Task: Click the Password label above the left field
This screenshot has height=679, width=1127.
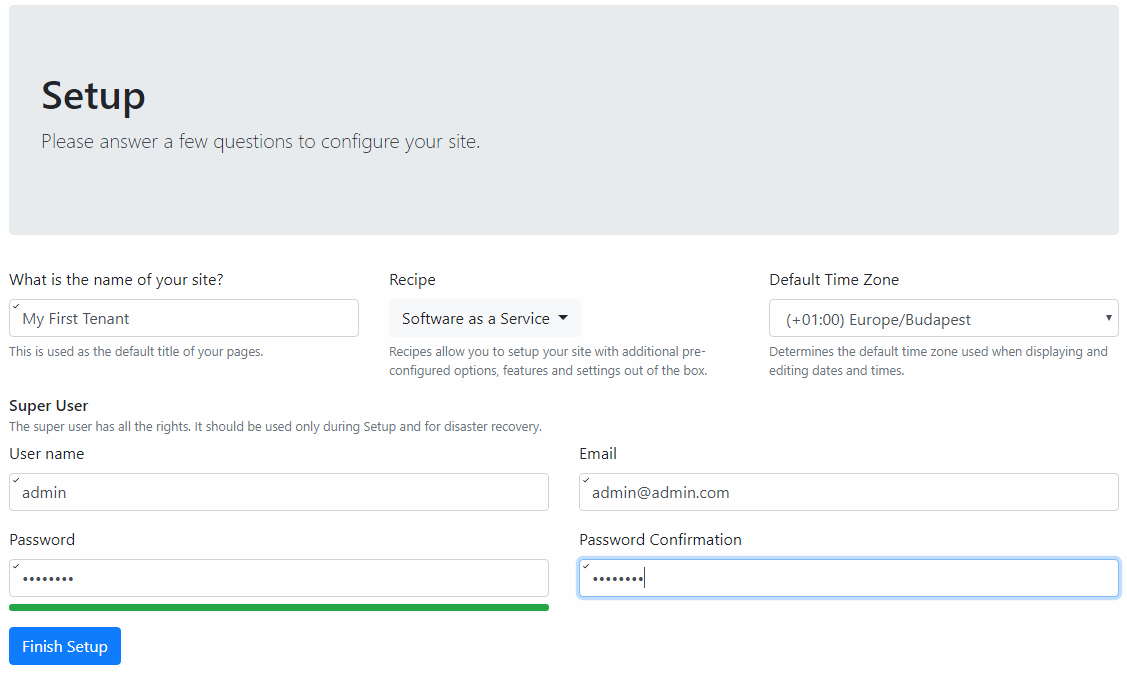Action: tap(42, 540)
